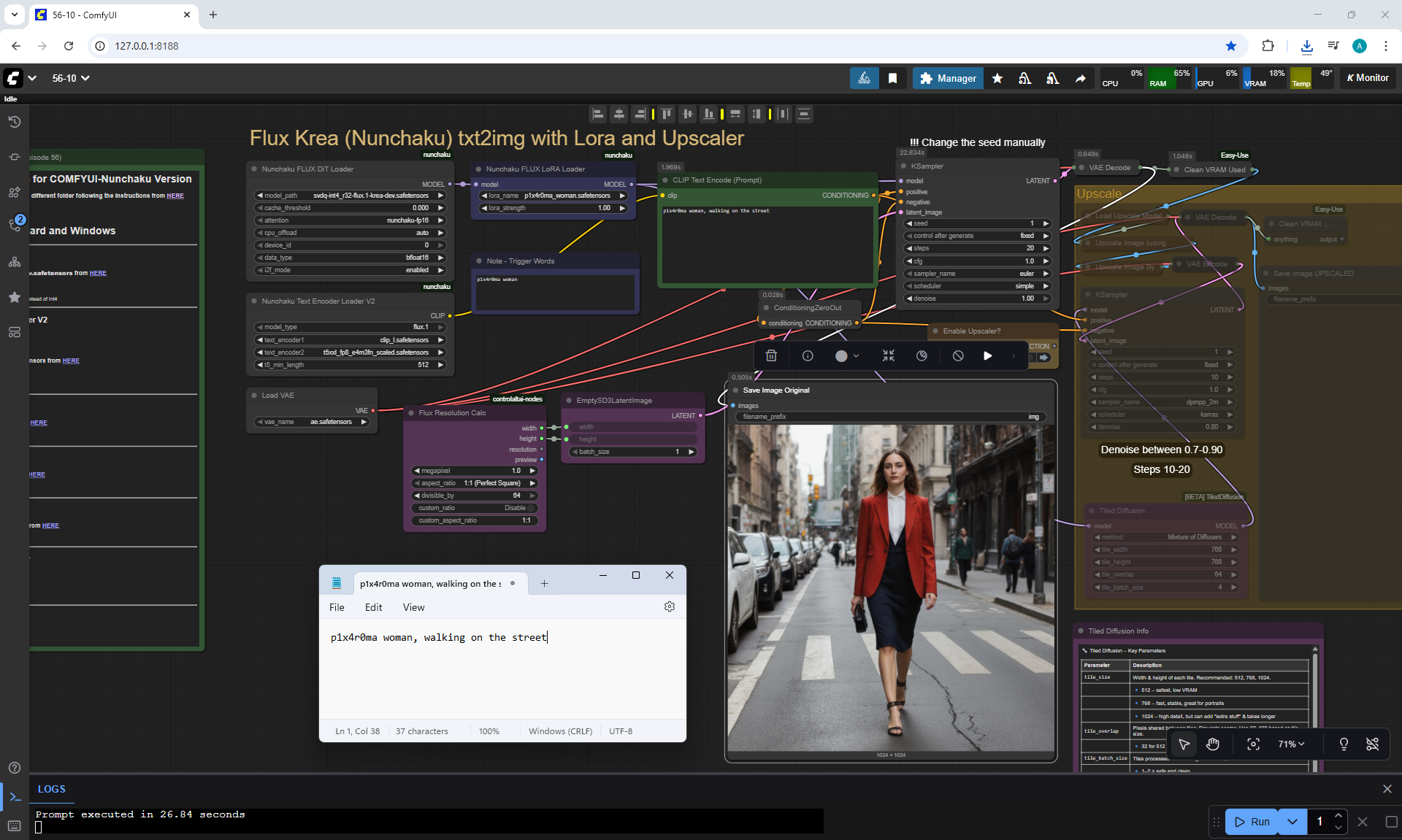Delete the selected node with trash icon
Screen dimensions: 1402x840
point(771,355)
